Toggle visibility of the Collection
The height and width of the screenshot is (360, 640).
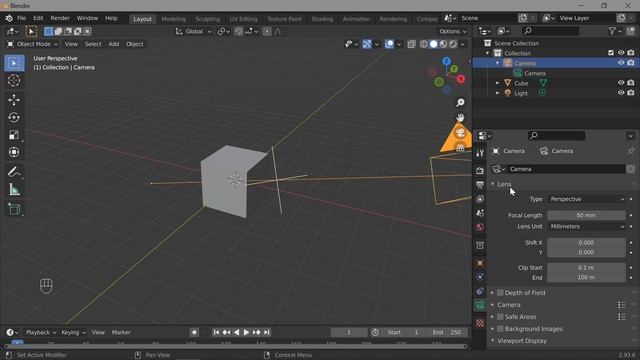(621, 53)
